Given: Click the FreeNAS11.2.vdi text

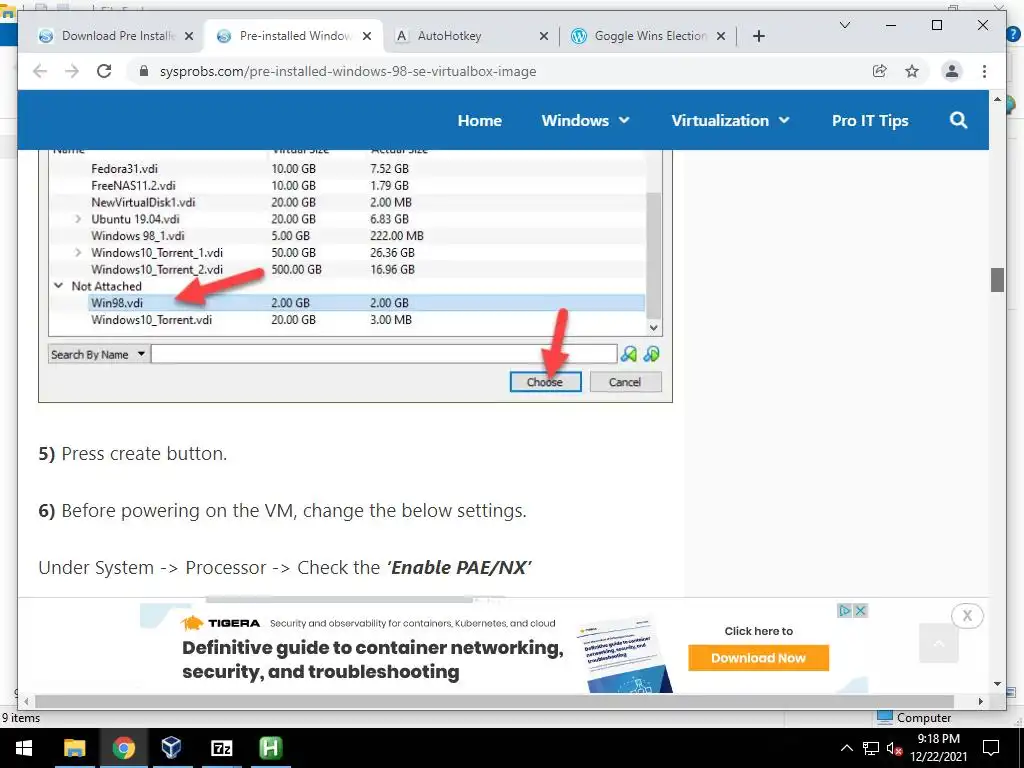Looking at the screenshot, I should pyautogui.click(x=133, y=185).
